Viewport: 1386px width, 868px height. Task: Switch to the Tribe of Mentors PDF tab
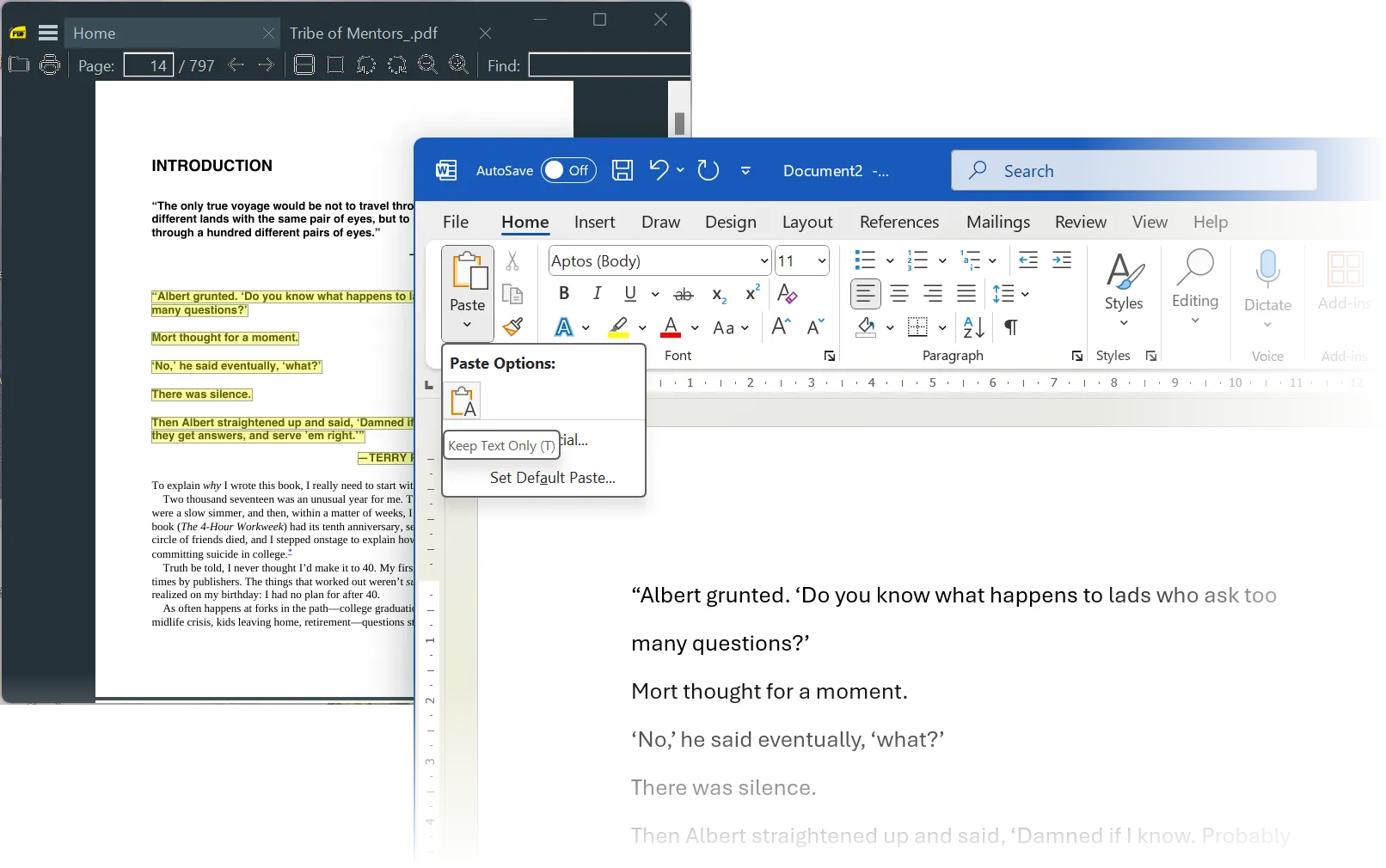point(363,34)
